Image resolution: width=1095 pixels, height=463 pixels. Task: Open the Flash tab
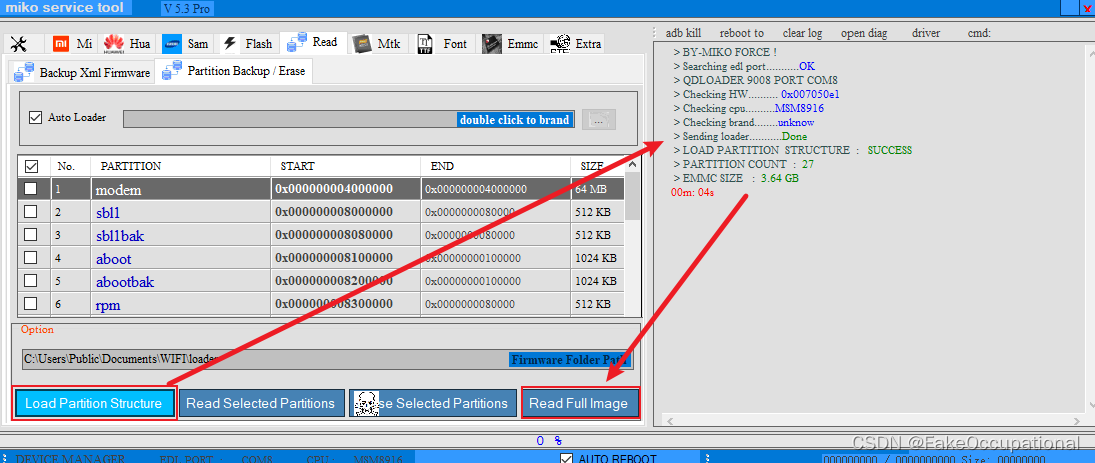click(247, 43)
